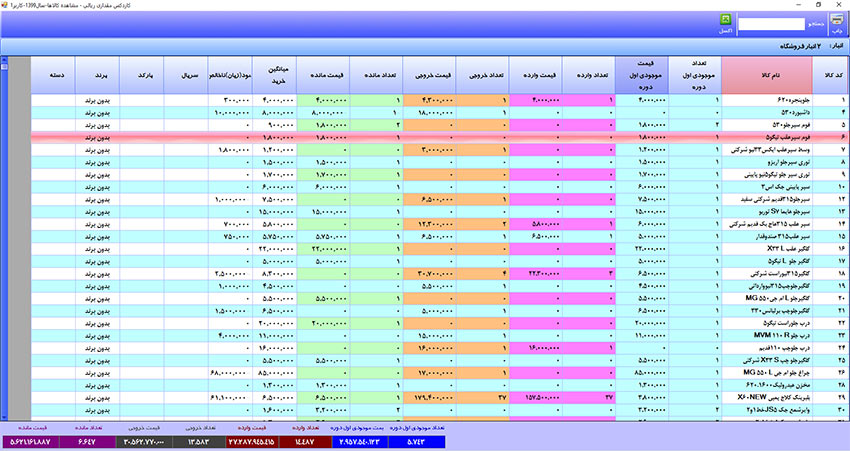Click the purple total box showing ۶.۶۴۷
The height and width of the screenshot is (451, 850).
click(87, 442)
